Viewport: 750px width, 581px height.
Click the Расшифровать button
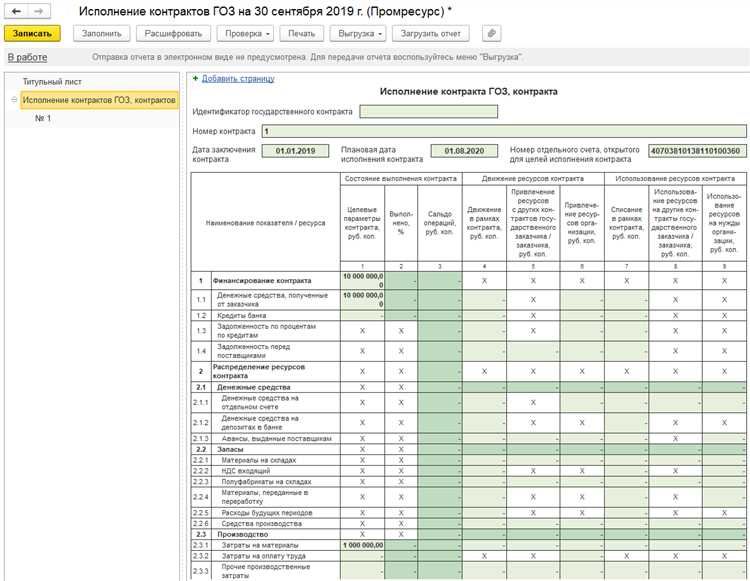point(173,33)
